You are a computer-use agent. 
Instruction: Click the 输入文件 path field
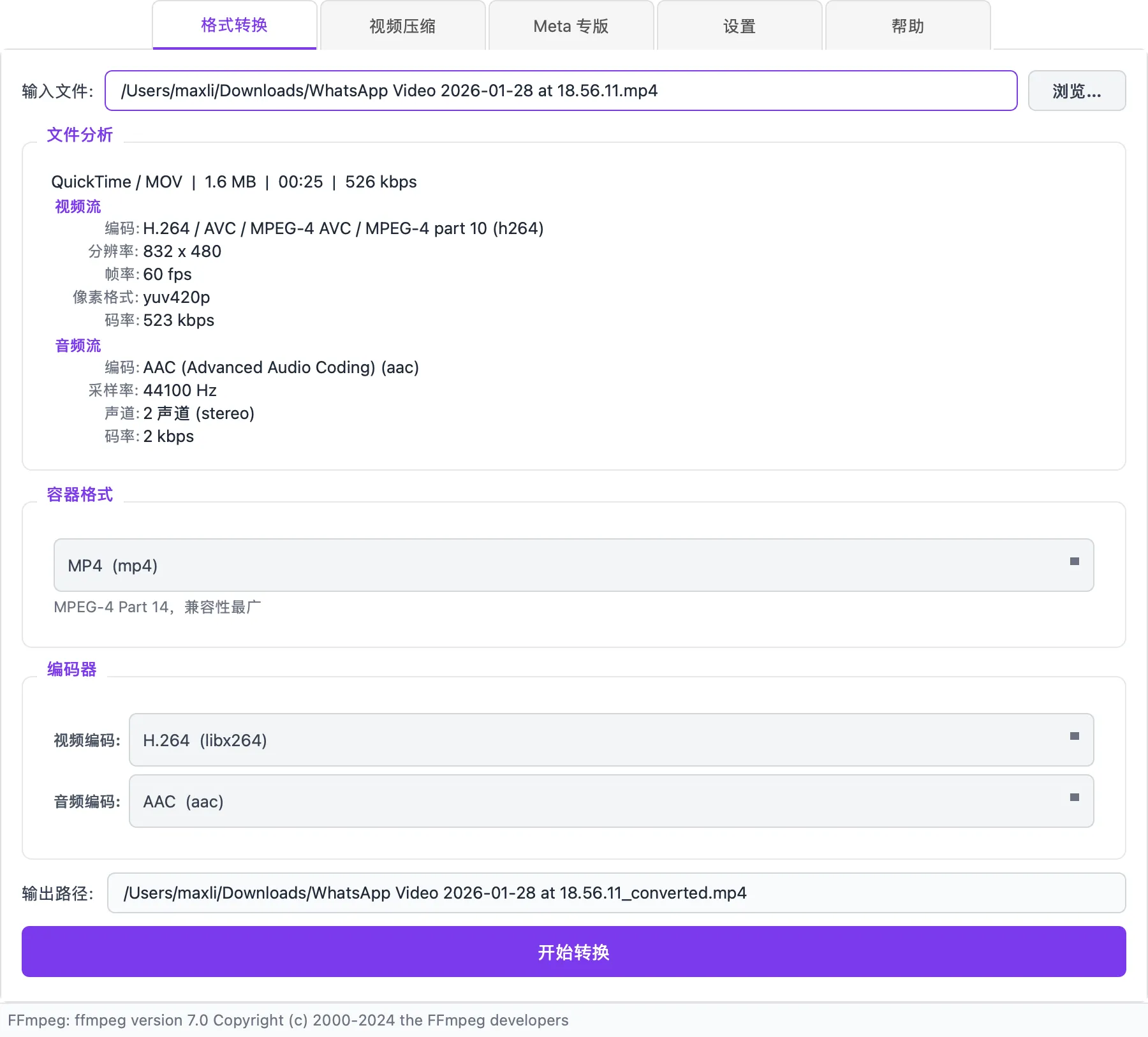pos(561,91)
